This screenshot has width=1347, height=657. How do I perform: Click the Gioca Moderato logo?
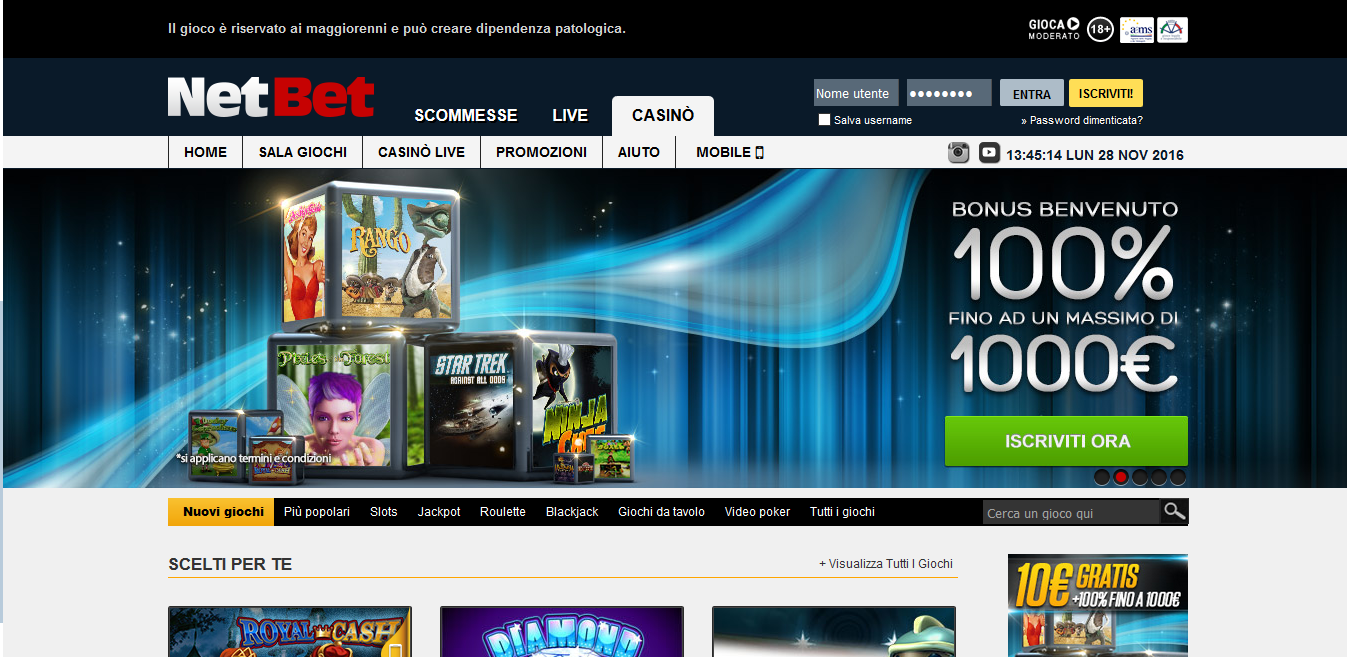pyautogui.click(x=1054, y=30)
